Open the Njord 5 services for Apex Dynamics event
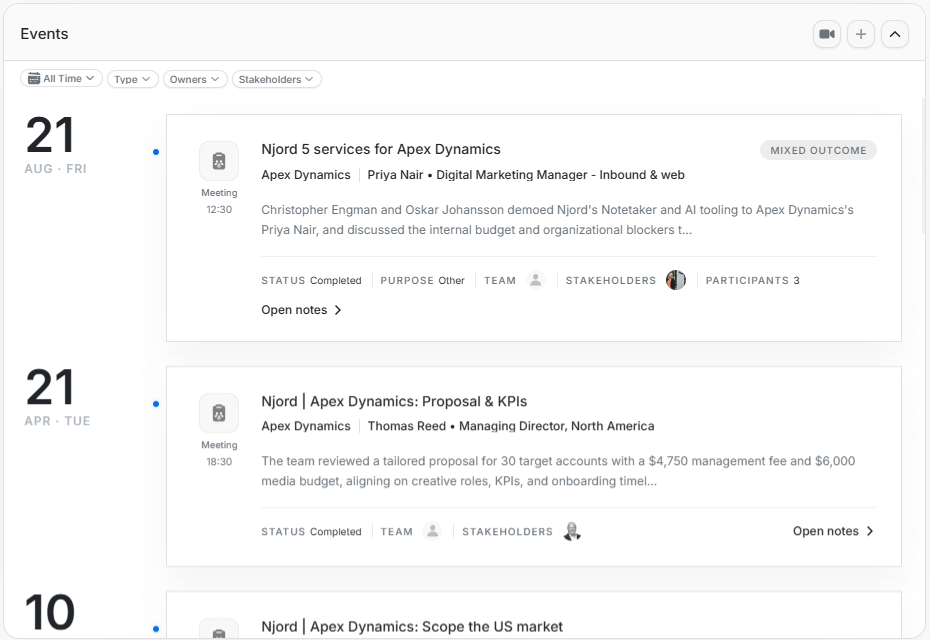This screenshot has width=930, height=640. pos(381,149)
